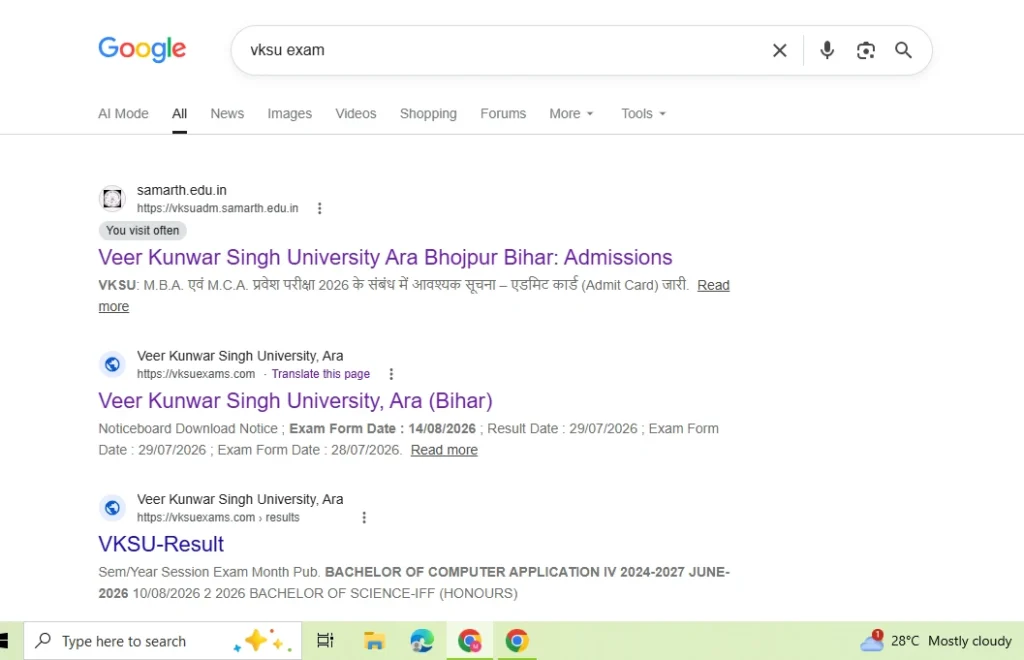Click site name above the VKSU-Result entry

pyautogui.click(x=240, y=499)
